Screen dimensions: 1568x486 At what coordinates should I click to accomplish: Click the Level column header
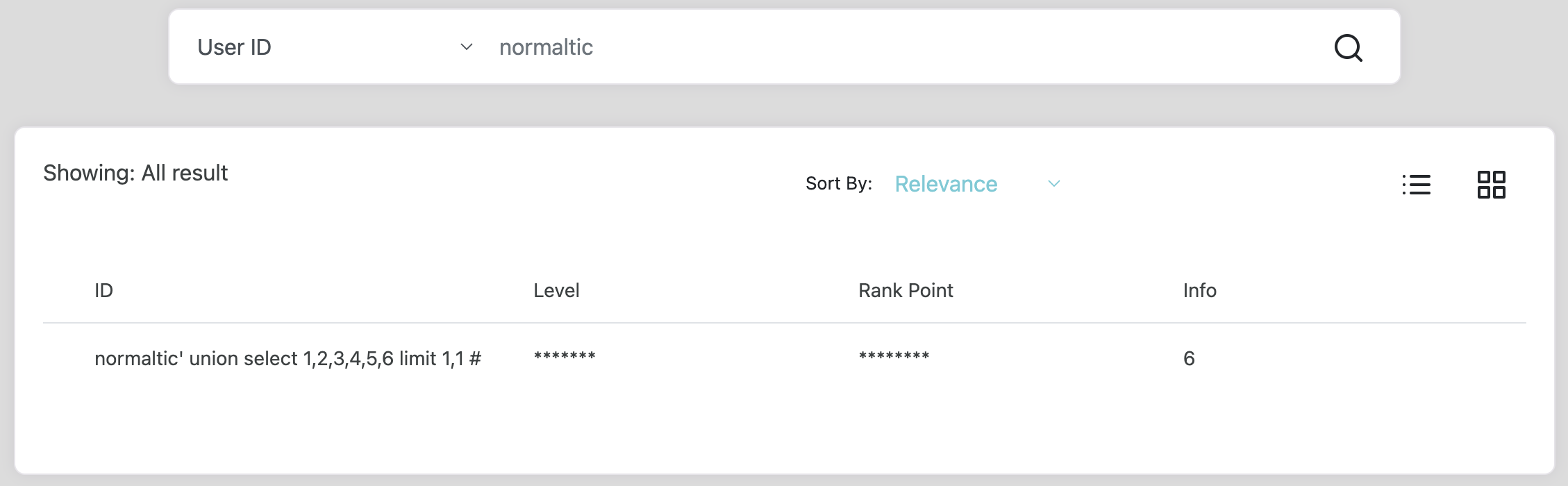556,290
